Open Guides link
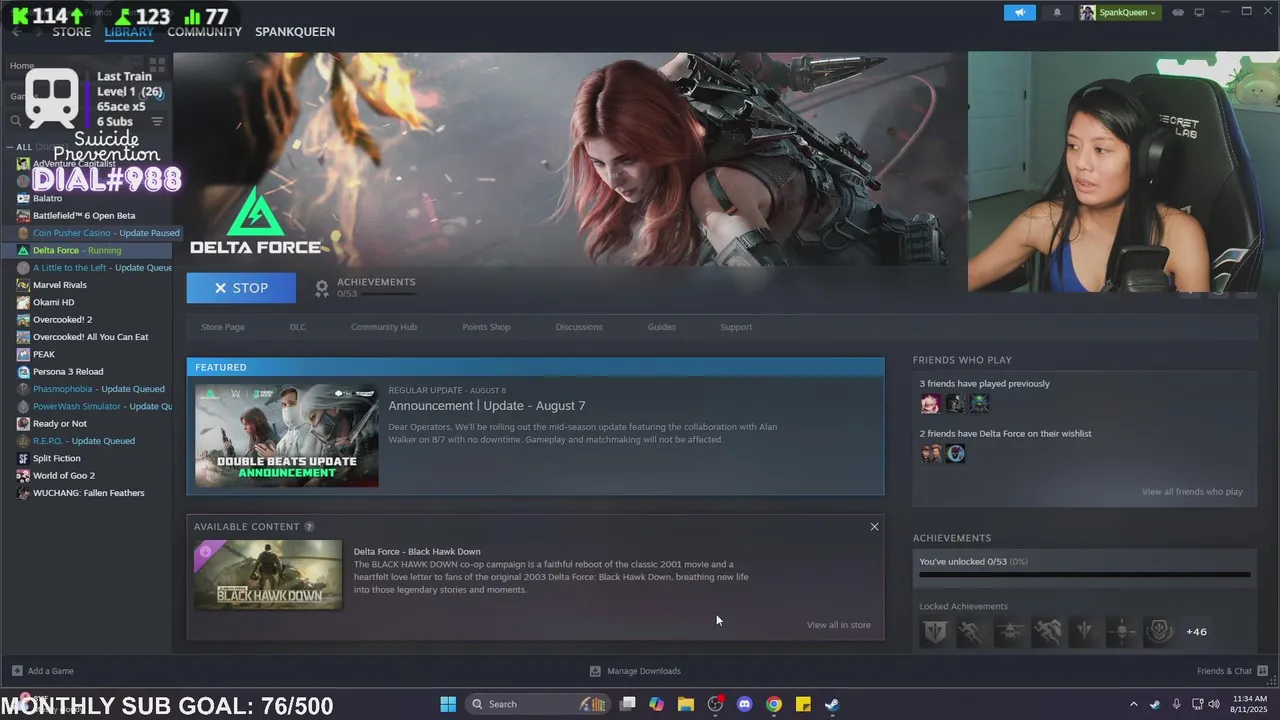Screen dimensions: 1280x720 point(661,327)
